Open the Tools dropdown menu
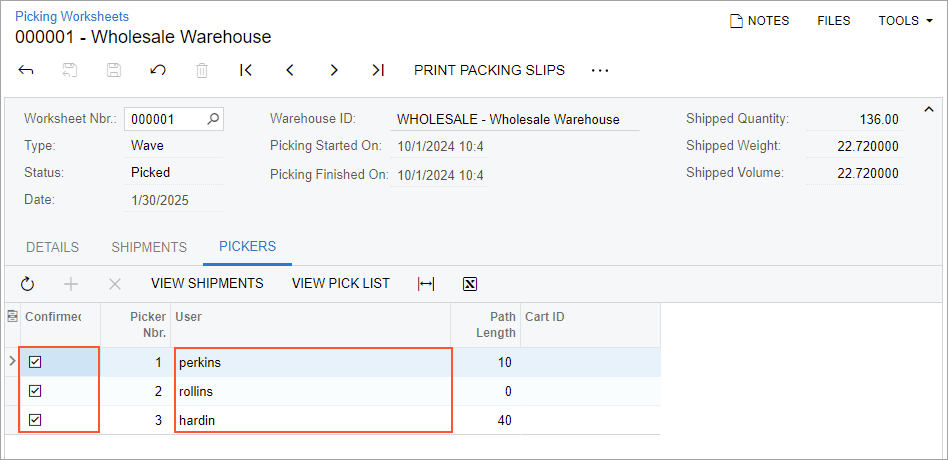Image resolution: width=948 pixels, height=460 pixels. click(x=905, y=20)
